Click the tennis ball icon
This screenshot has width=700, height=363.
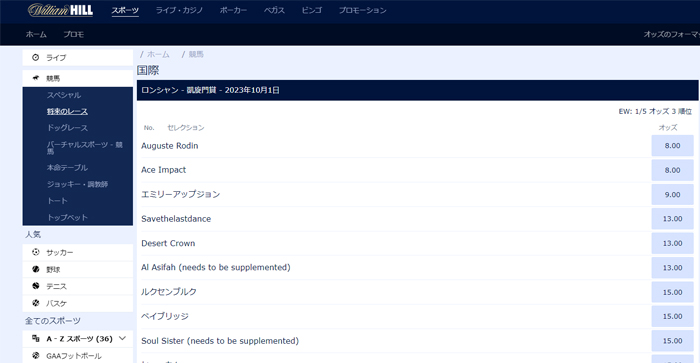point(36,286)
